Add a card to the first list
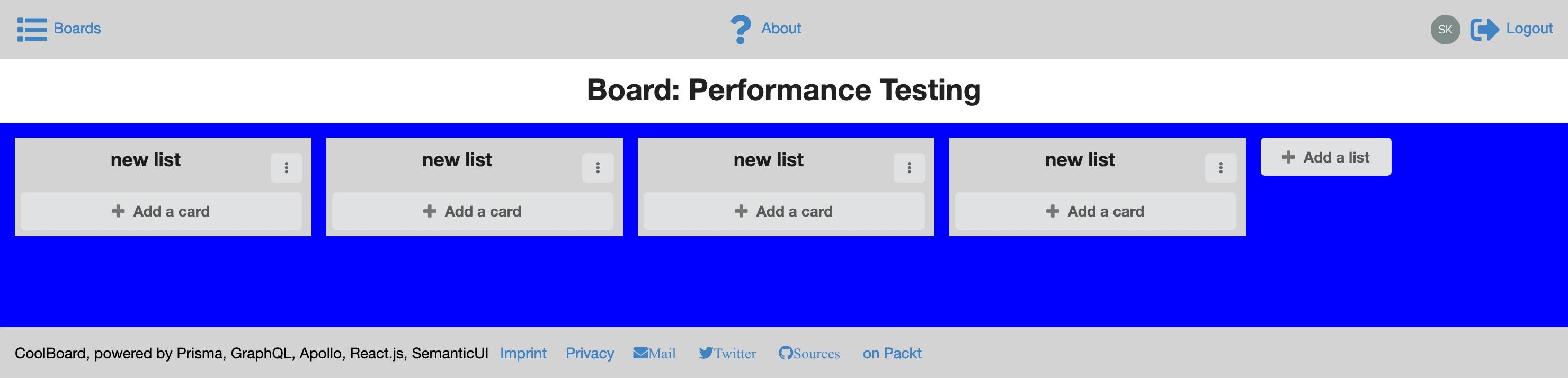 (x=162, y=211)
